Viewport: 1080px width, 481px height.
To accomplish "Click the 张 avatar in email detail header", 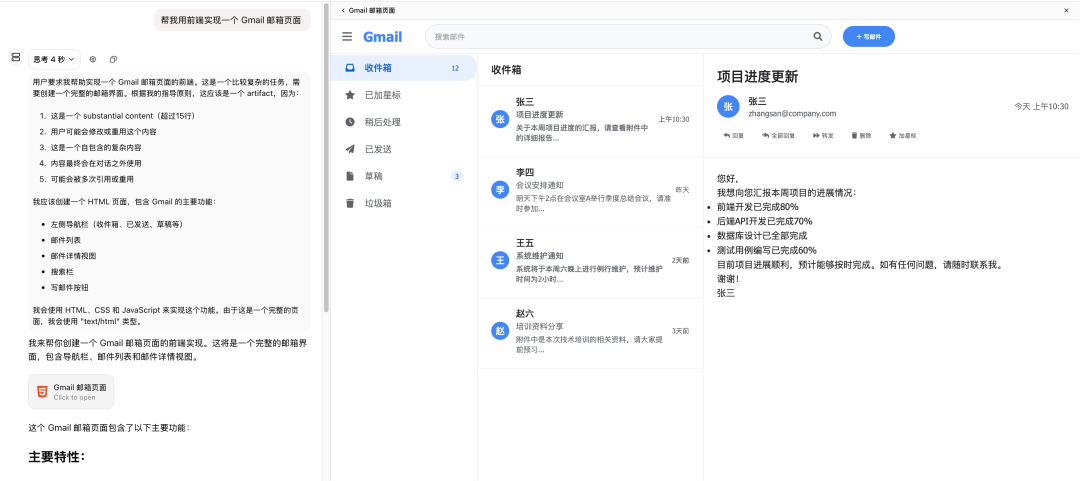I will pos(728,107).
